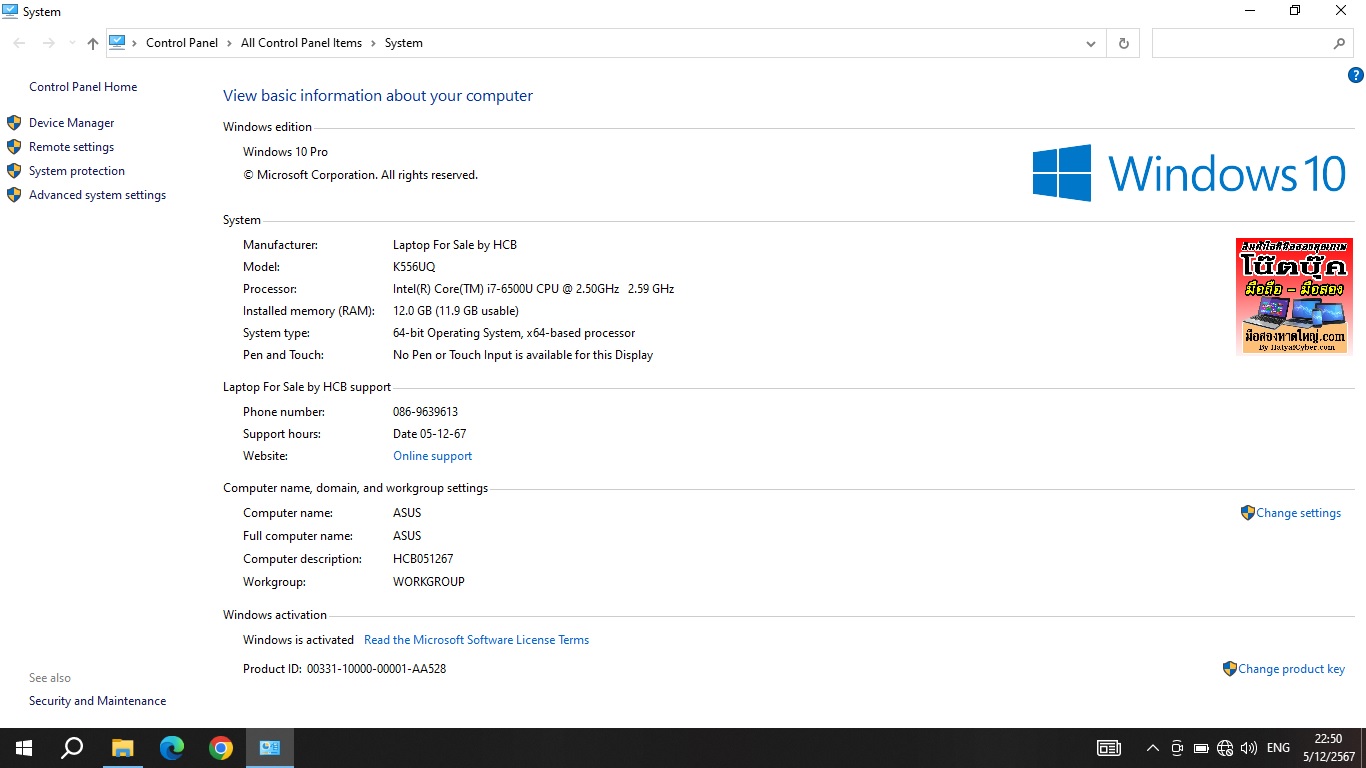Click Change product key link
Image resolution: width=1366 pixels, height=768 pixels.
pos(1291,669)
